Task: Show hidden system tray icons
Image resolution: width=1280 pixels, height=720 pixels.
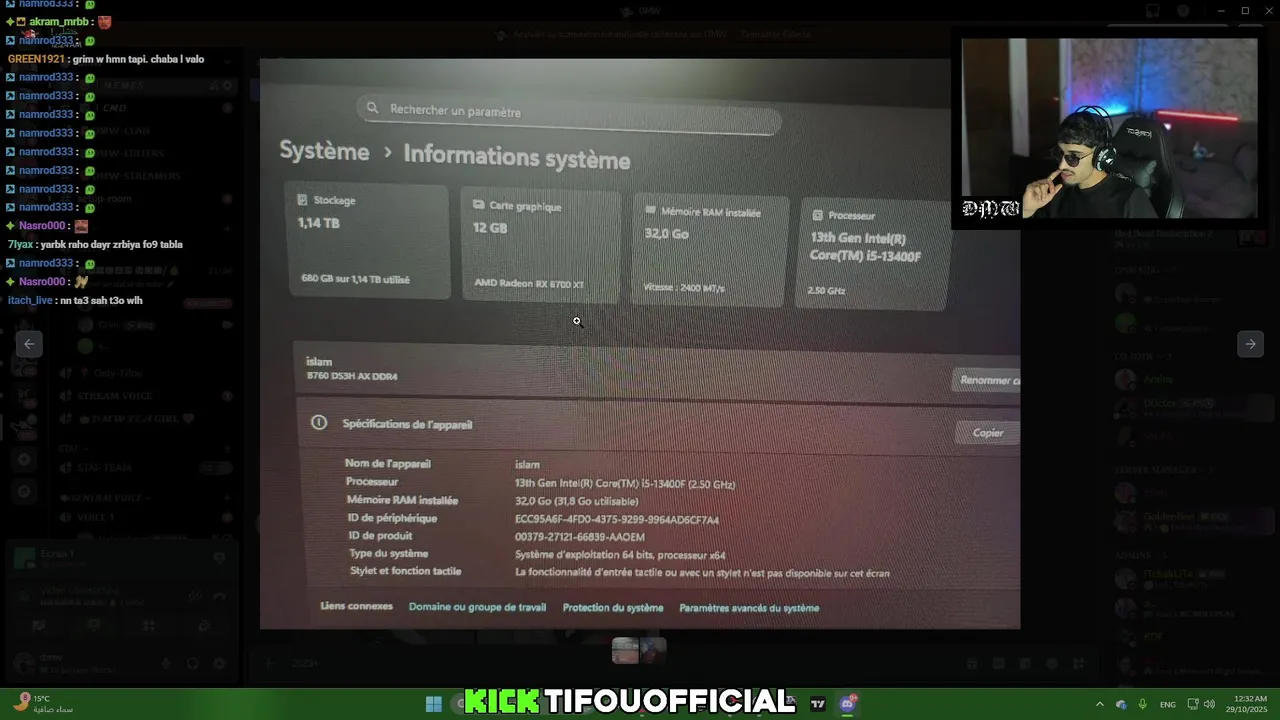Action: (x=1100, y=704)
